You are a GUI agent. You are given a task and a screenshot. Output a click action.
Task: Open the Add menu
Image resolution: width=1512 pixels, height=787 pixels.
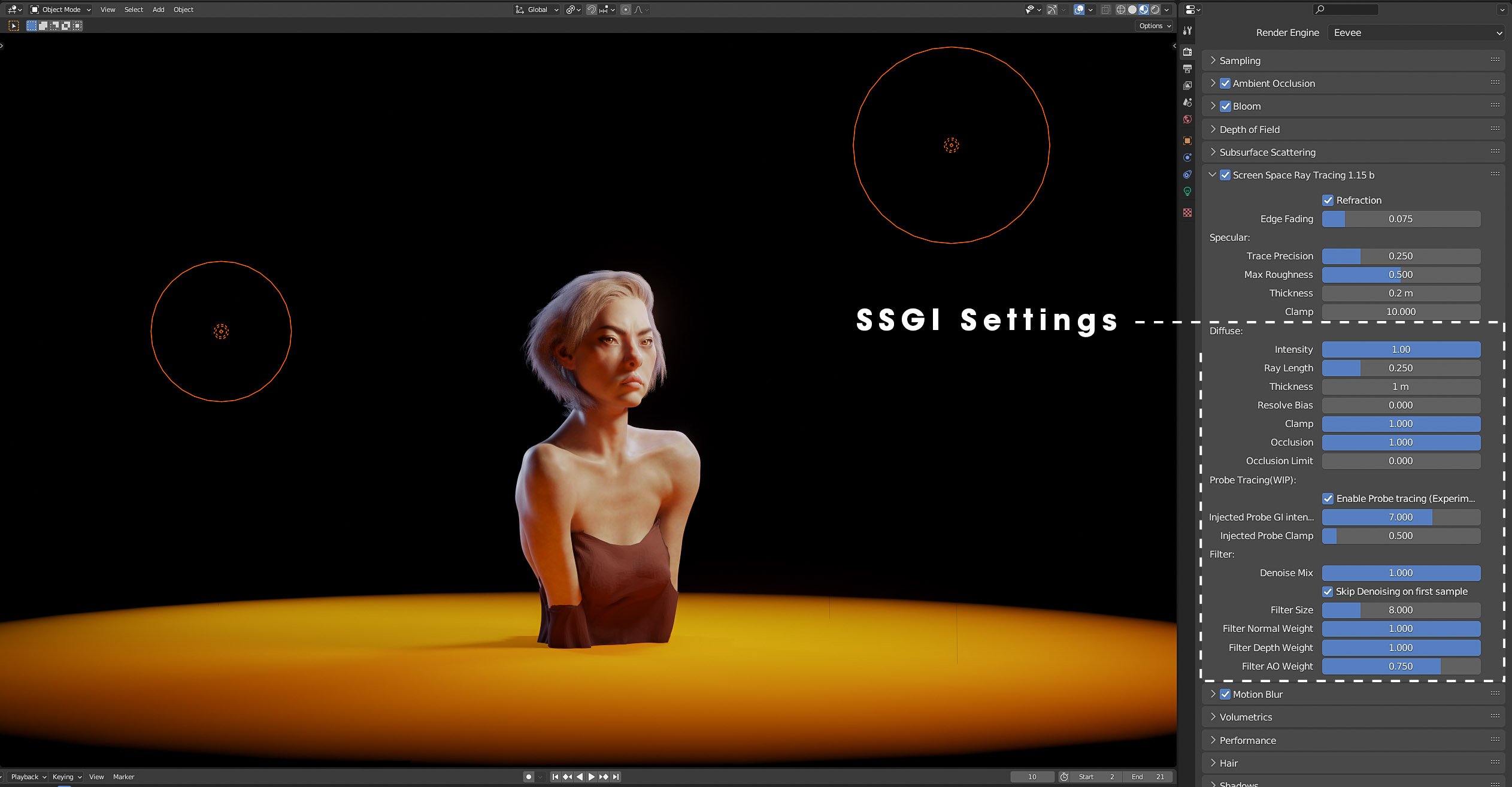coord(158,10)
